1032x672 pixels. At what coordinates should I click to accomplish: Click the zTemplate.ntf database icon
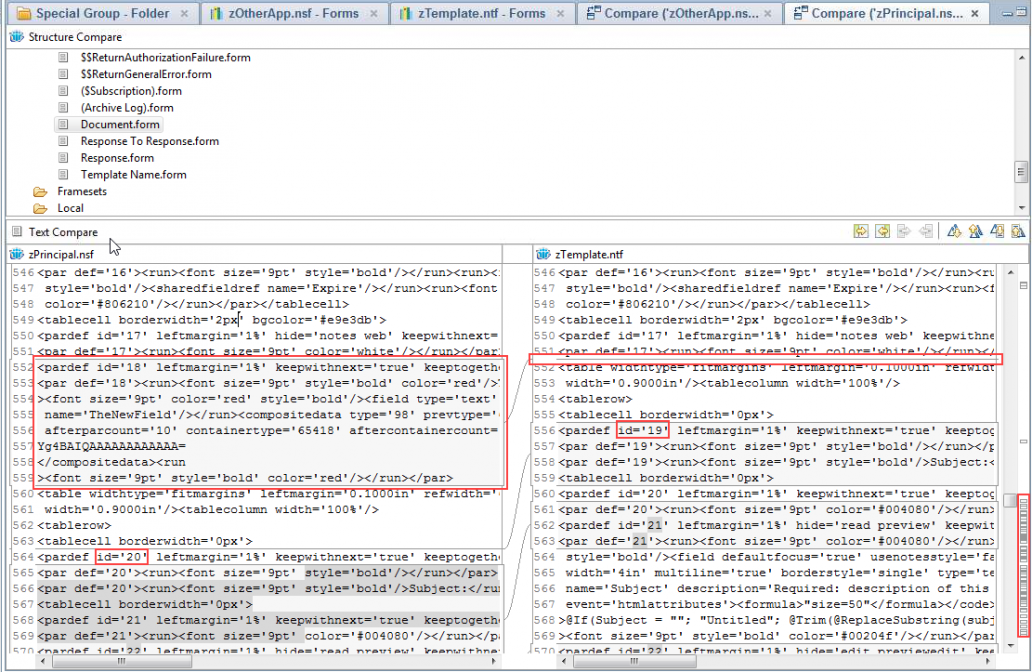[x=543, y=254]
